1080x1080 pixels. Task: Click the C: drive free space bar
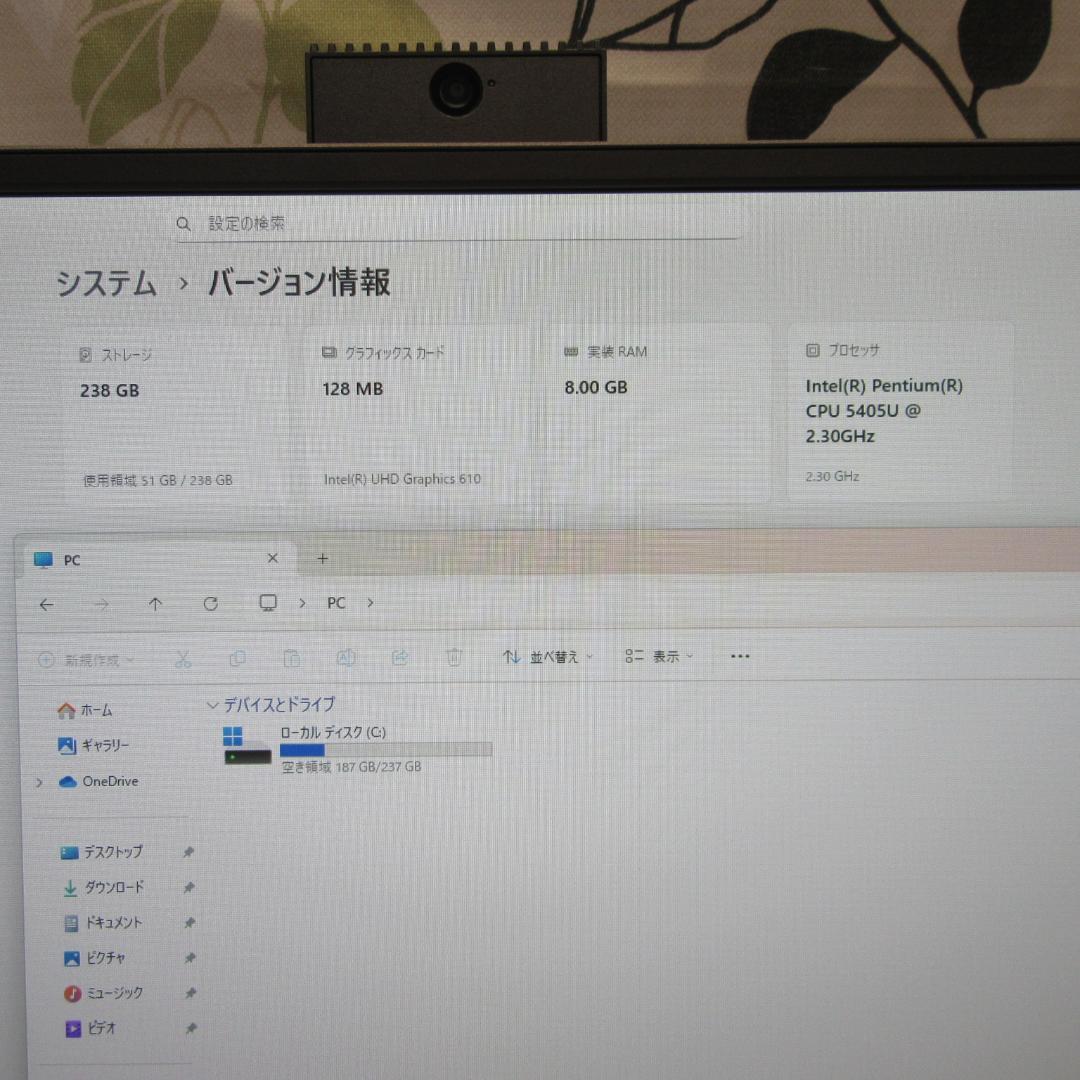pos(385,749)
